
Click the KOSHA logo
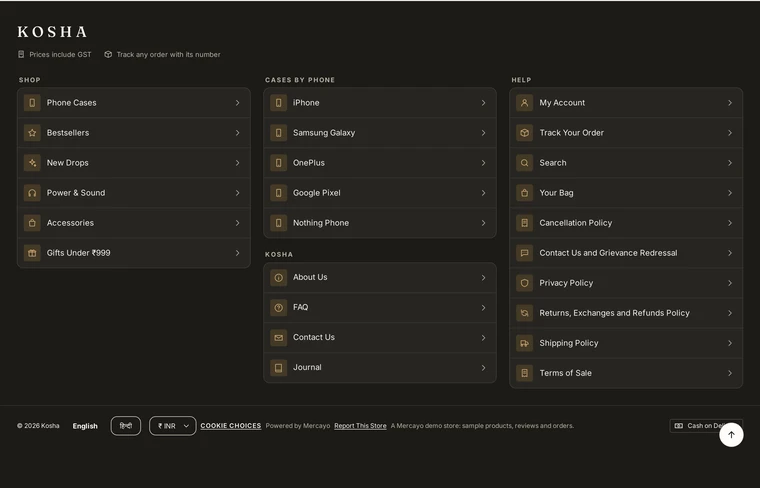pos(52,32)
